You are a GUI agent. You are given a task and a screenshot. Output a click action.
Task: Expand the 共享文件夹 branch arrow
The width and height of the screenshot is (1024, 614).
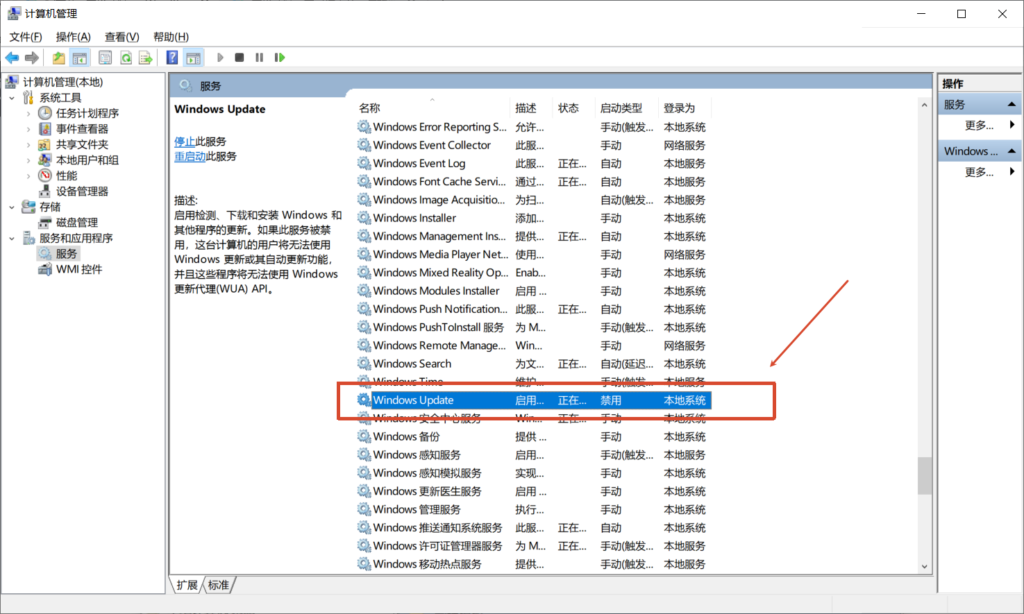(28, 145)
